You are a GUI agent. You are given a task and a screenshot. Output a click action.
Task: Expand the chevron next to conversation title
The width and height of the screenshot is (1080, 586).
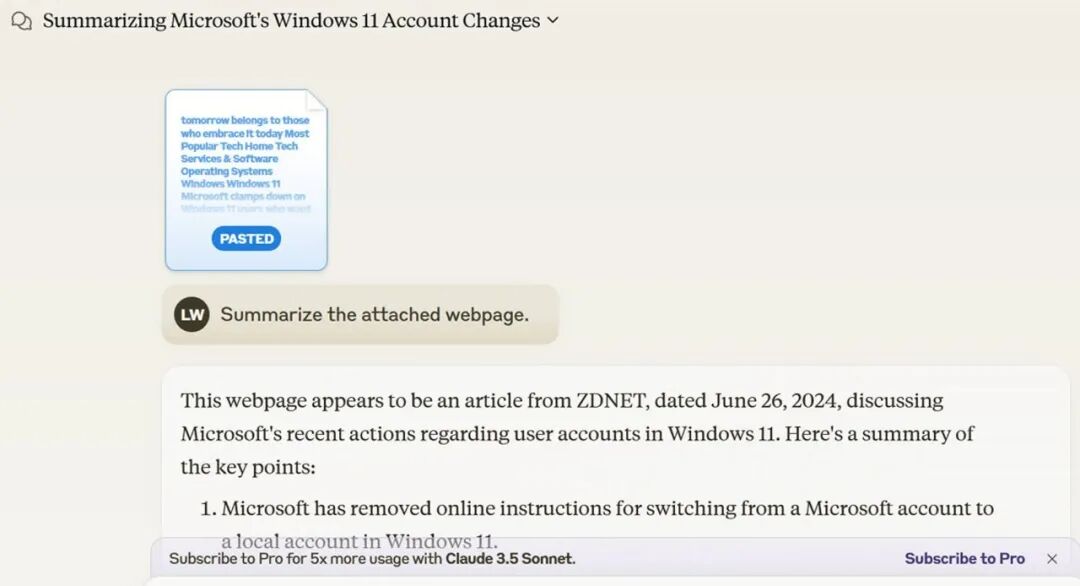(x=552, y=21)
